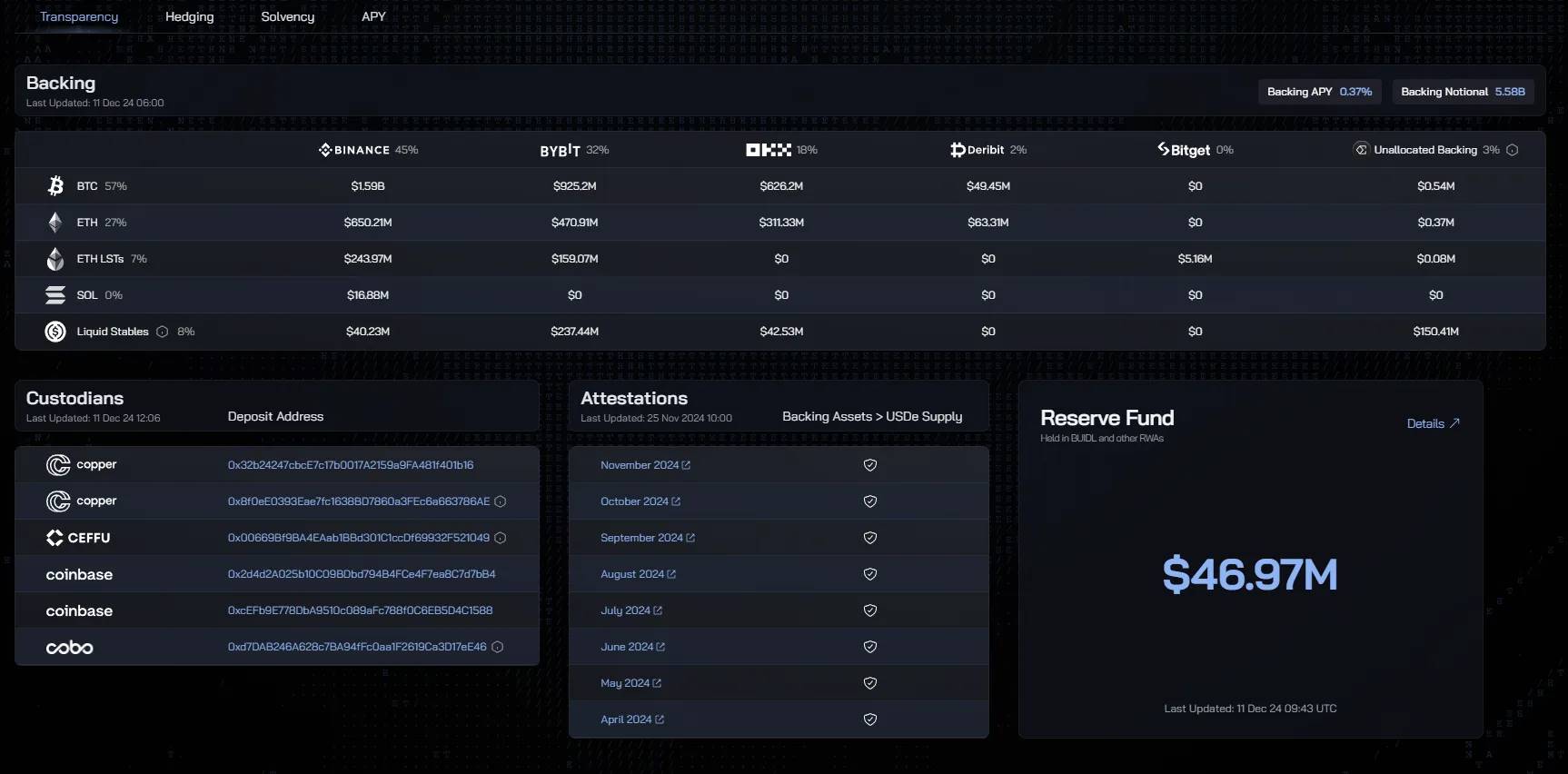Go to the APY tab

point(373,16)
